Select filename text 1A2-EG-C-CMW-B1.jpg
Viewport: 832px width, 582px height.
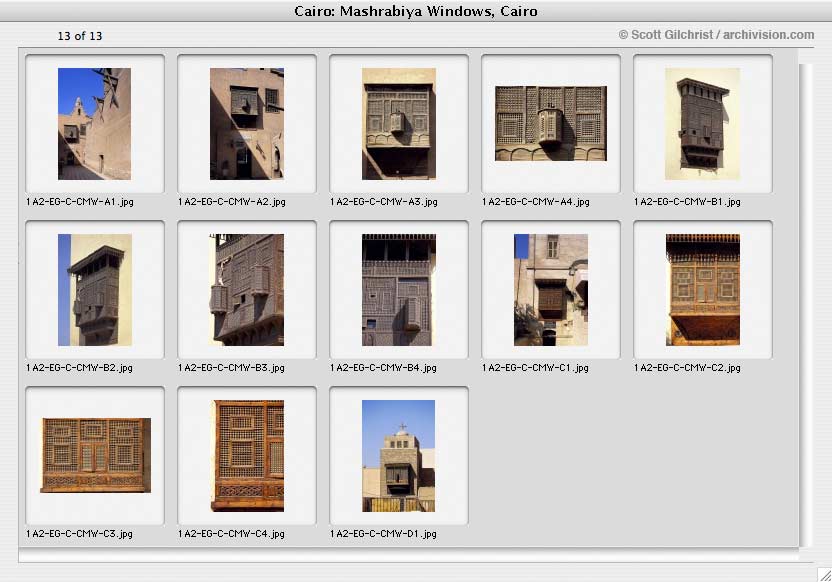687,202
